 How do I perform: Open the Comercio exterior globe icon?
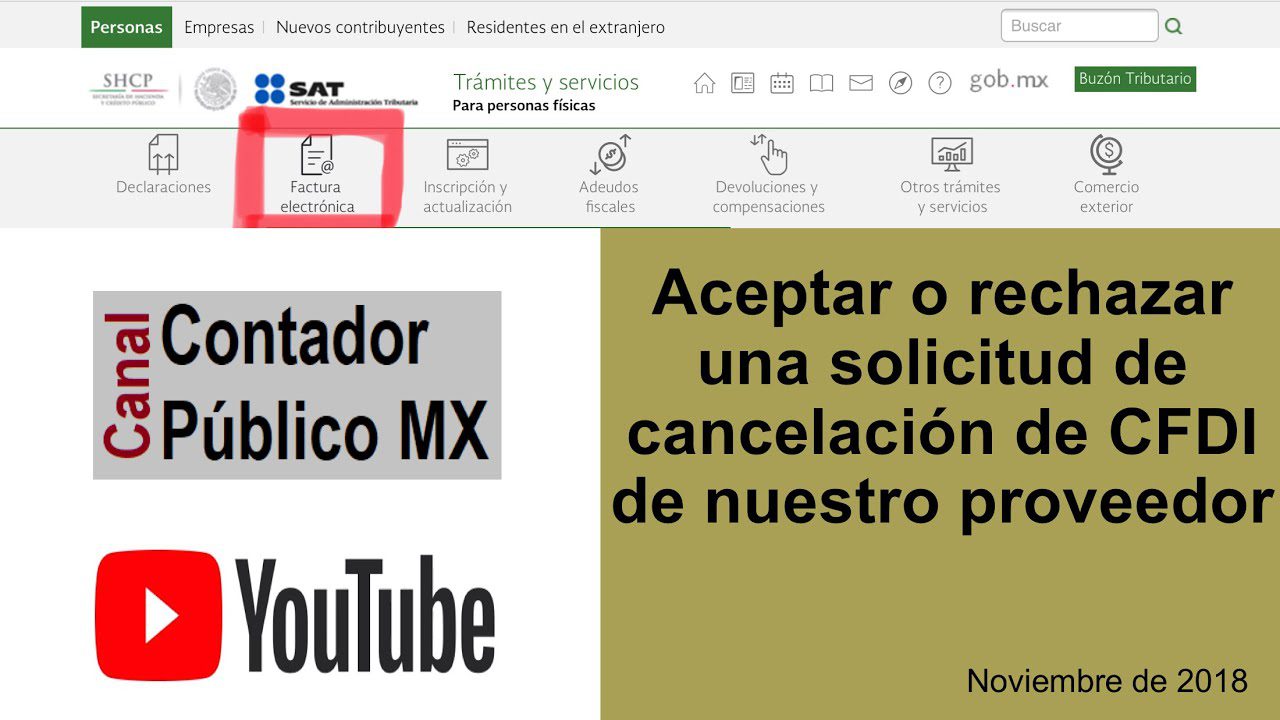tap(1106, 155)
